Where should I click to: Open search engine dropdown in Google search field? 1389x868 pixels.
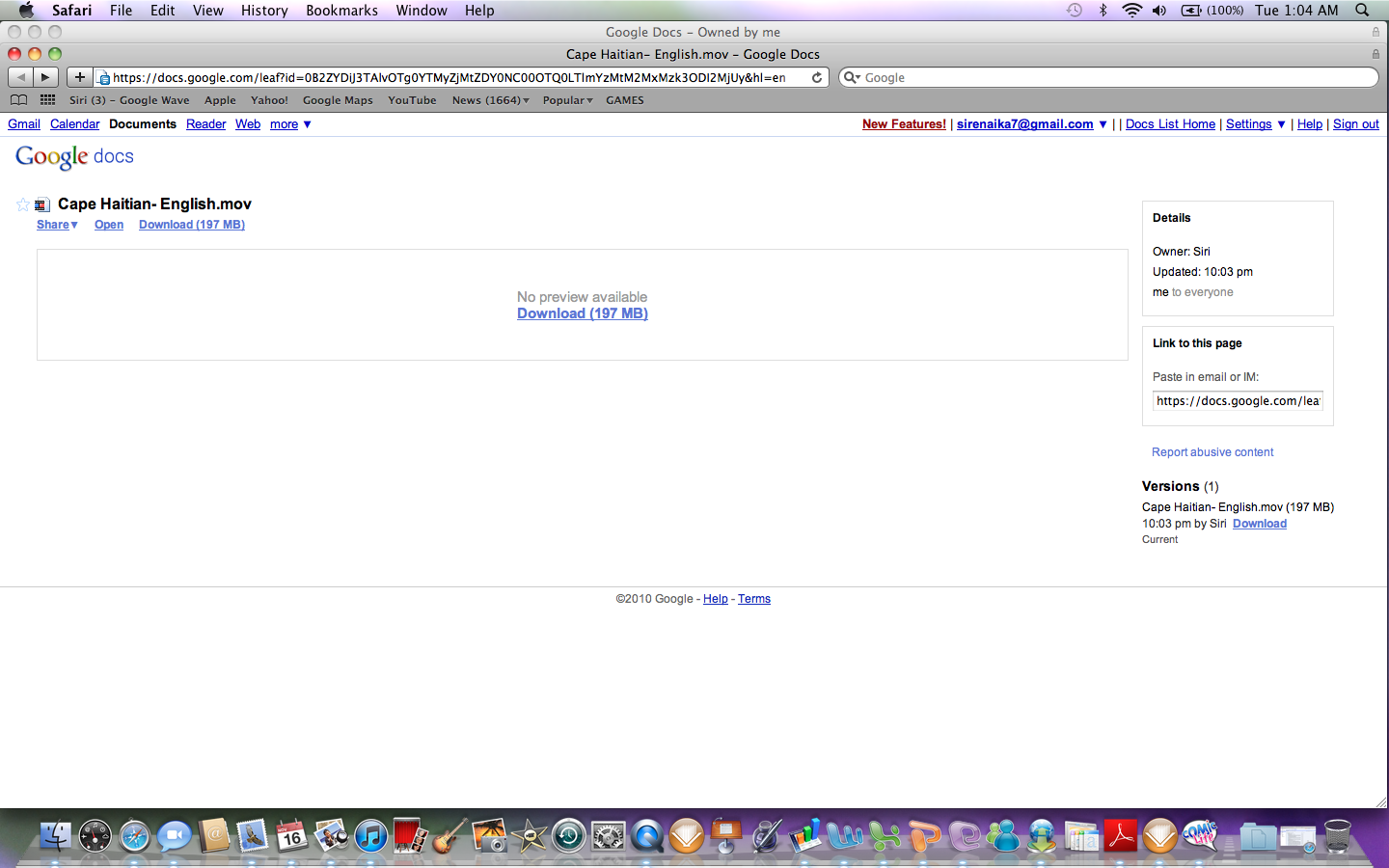[x=852, y=77]
